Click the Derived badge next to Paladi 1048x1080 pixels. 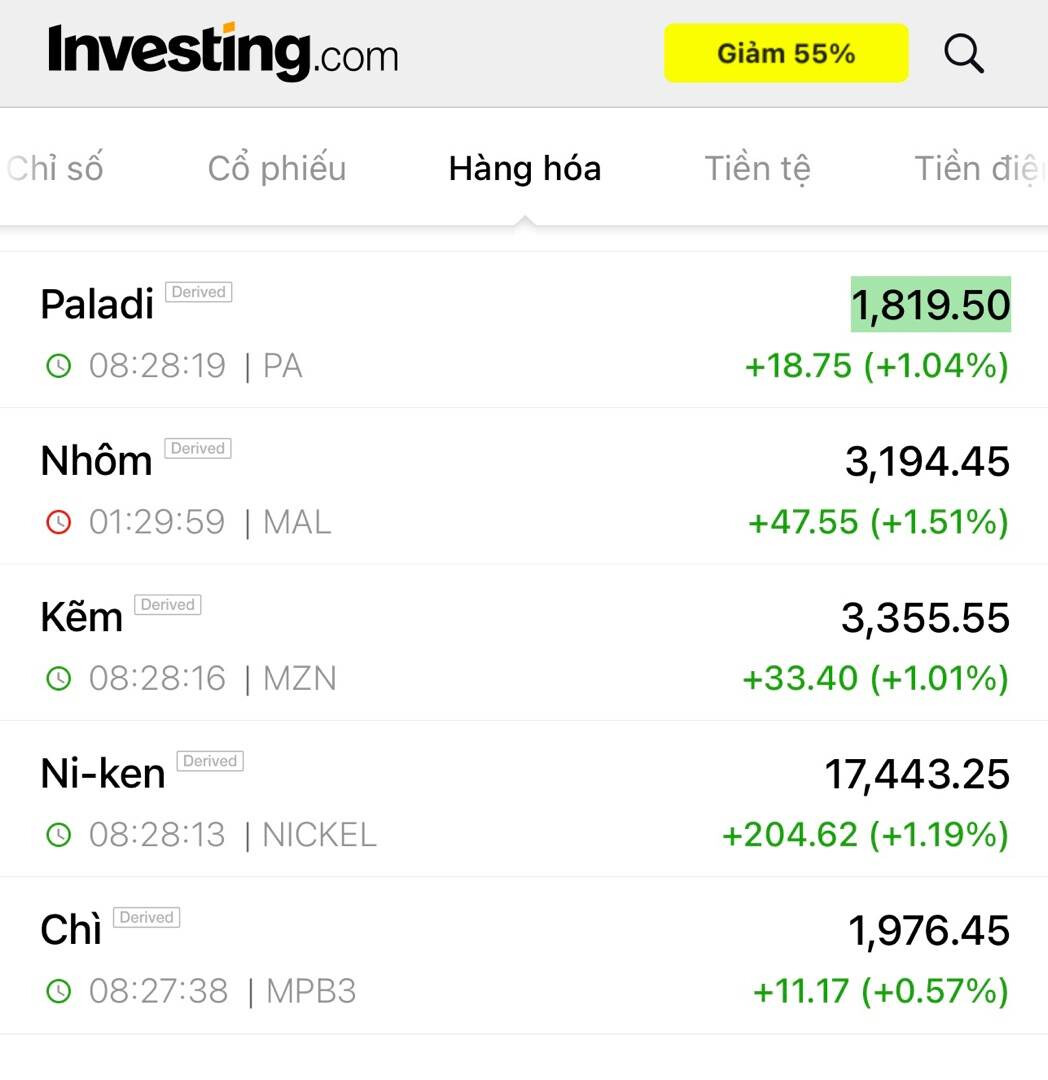pos(198,292)
